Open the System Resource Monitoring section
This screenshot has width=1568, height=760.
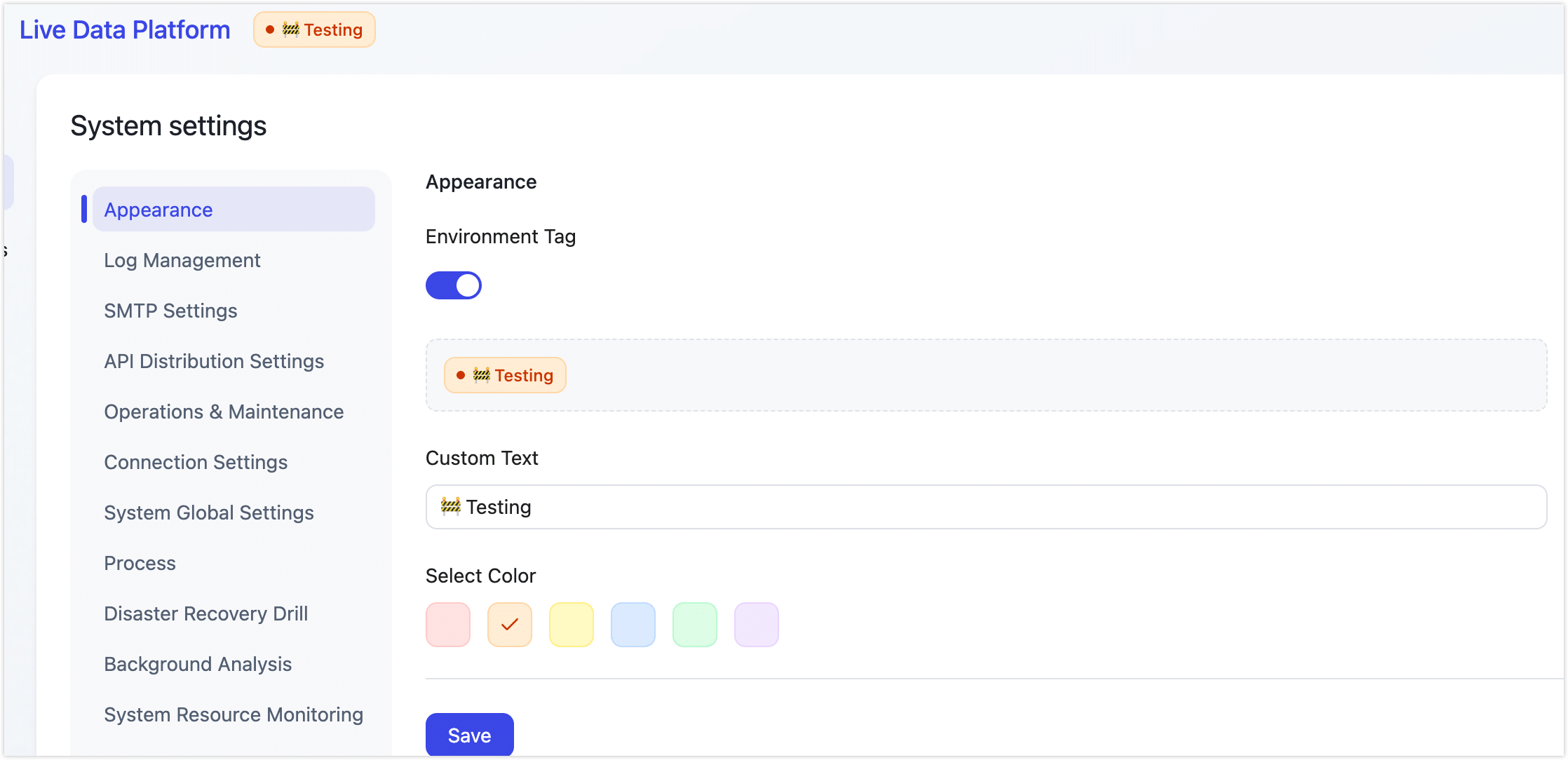pos(233,714)
